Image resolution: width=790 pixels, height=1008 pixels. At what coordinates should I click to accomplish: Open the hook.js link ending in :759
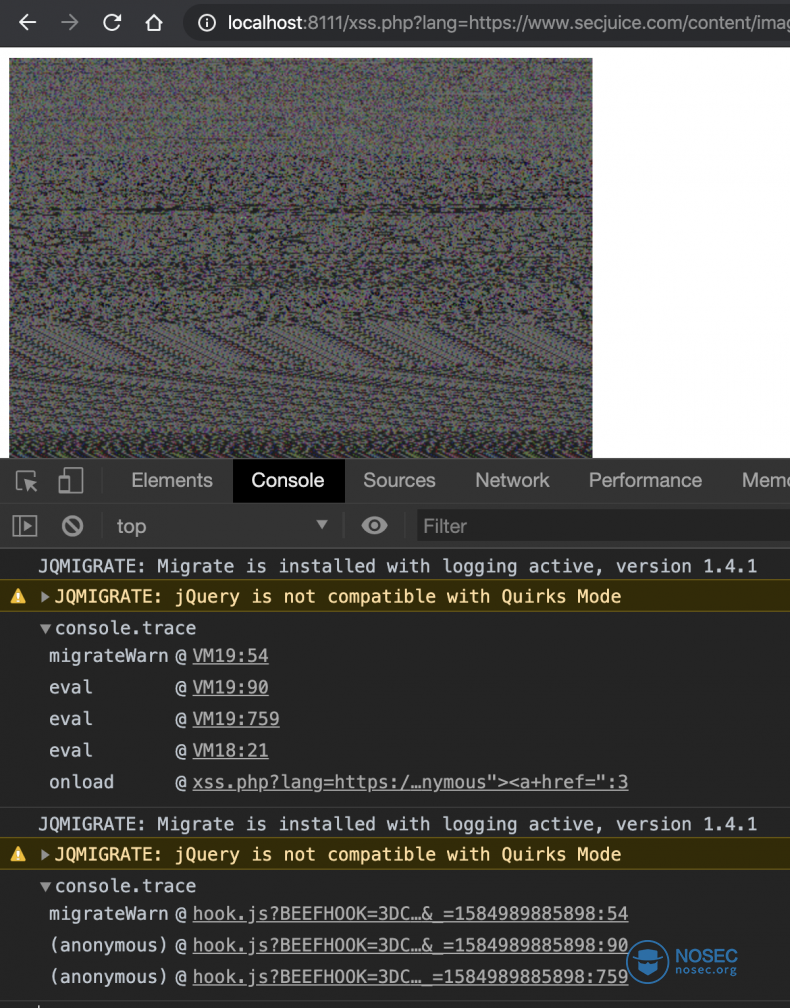[x=410, y=976]
